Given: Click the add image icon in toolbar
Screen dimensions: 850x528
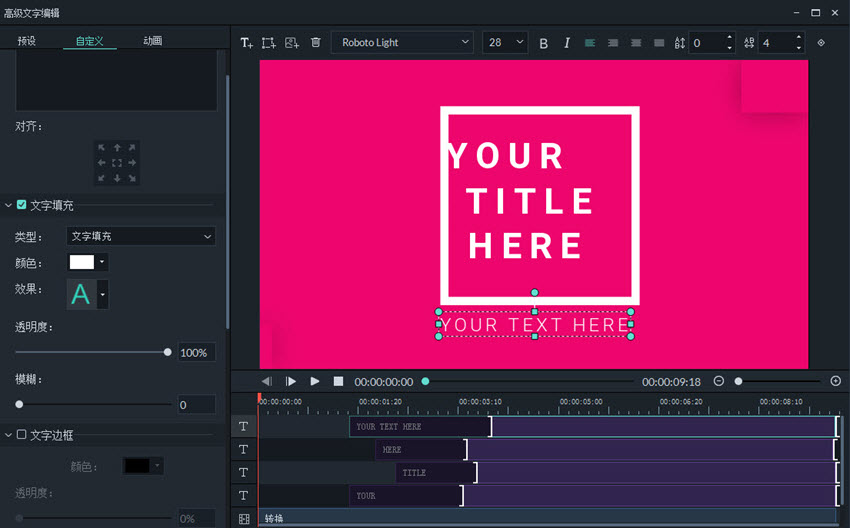Looking at the screenshot, I should click(x=292, y=43).
